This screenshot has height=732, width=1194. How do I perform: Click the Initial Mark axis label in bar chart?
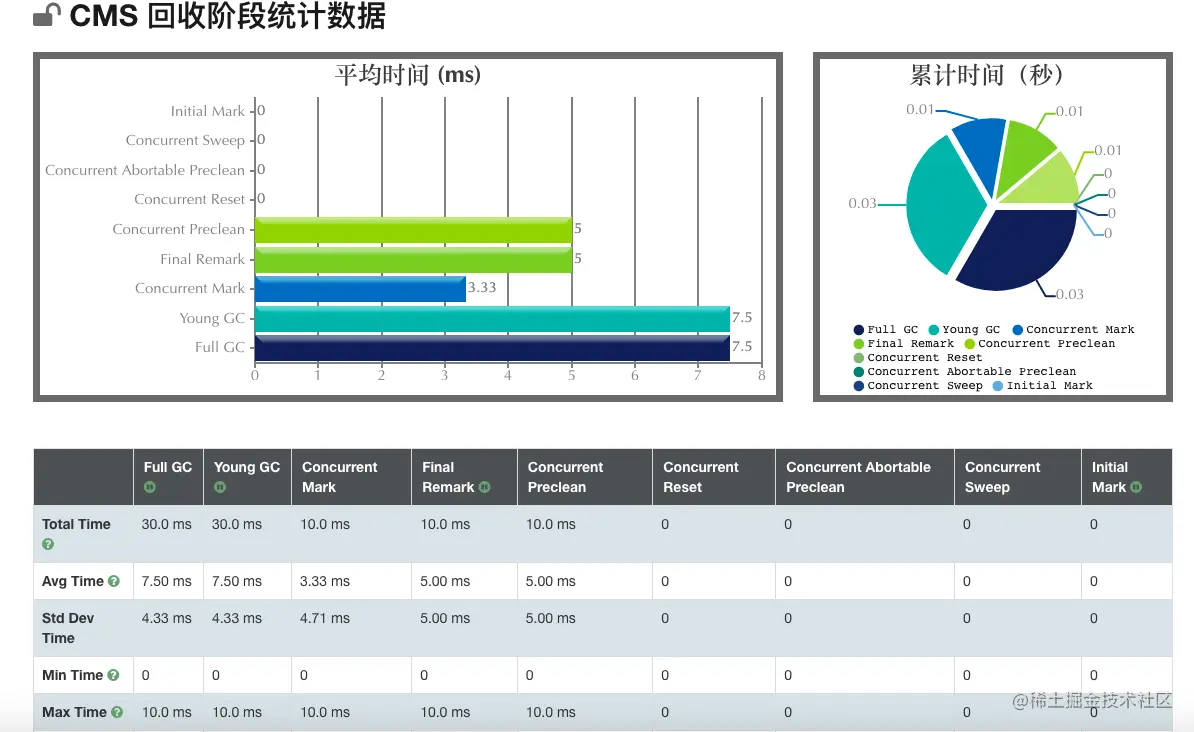tap(208, 111)
